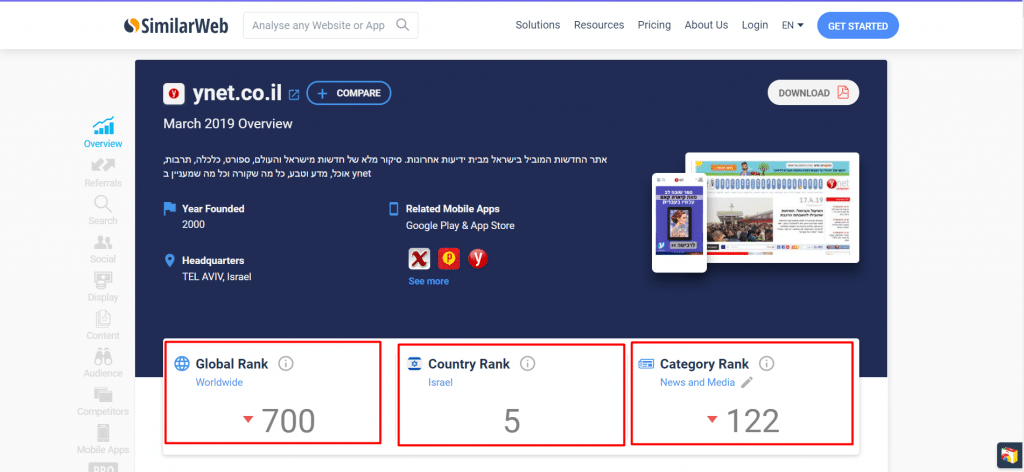The image size is (1024, 472).
Task: Focus the Analyse any Website or App field
Action: click(330, 25)
